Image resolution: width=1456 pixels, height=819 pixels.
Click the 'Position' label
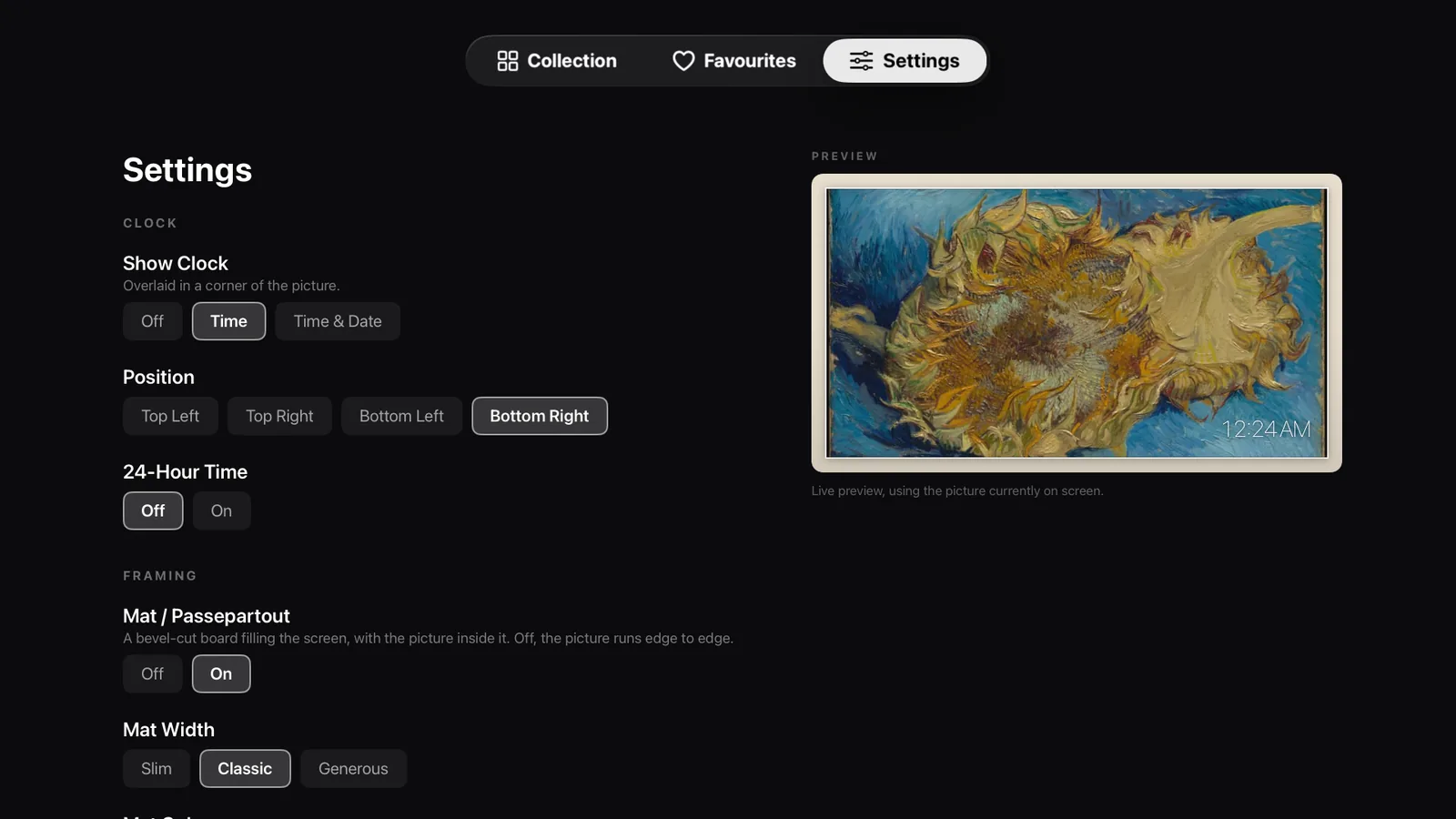[158, 377]
